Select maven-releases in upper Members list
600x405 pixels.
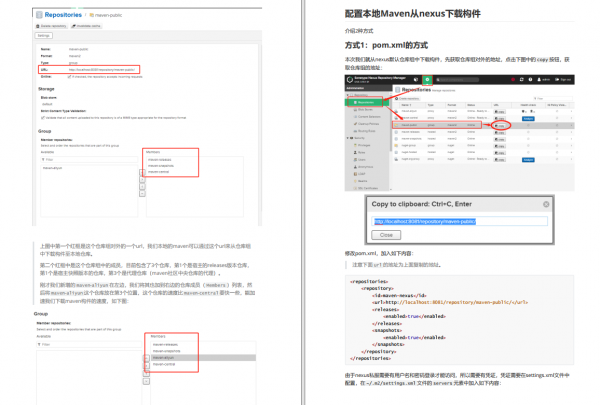pyautogui.click(x=160, y=160)
